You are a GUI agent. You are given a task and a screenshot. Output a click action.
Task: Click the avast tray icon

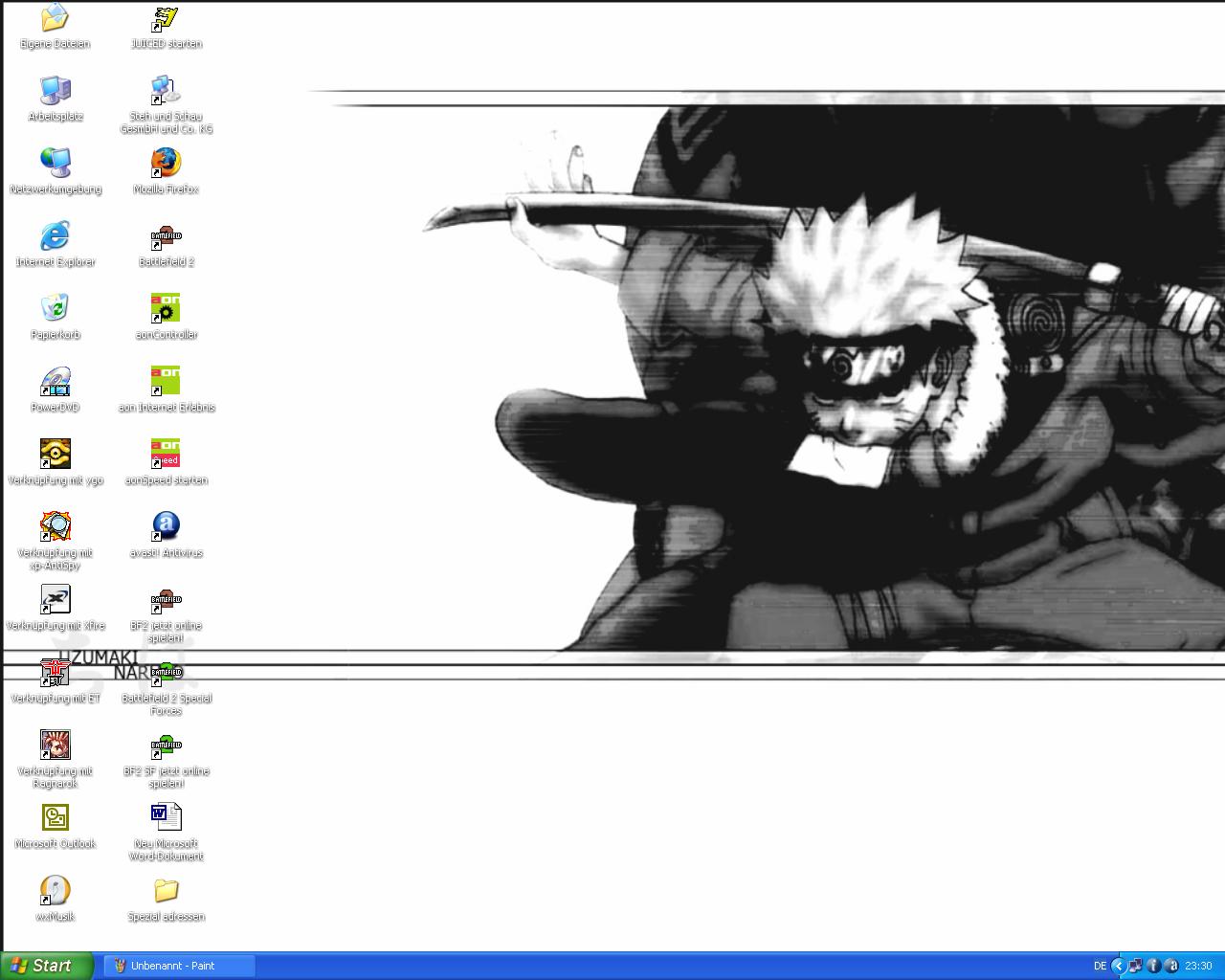click(x=1172, y=967)
